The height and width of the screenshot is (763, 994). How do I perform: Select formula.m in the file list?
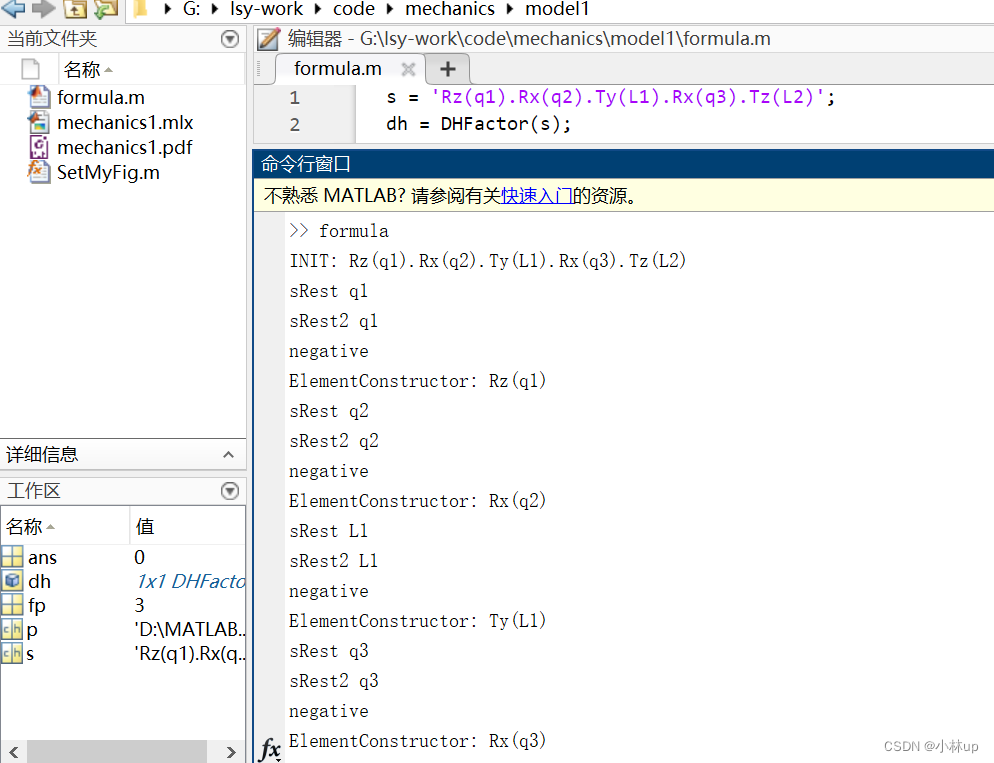[x=101, y=98]
